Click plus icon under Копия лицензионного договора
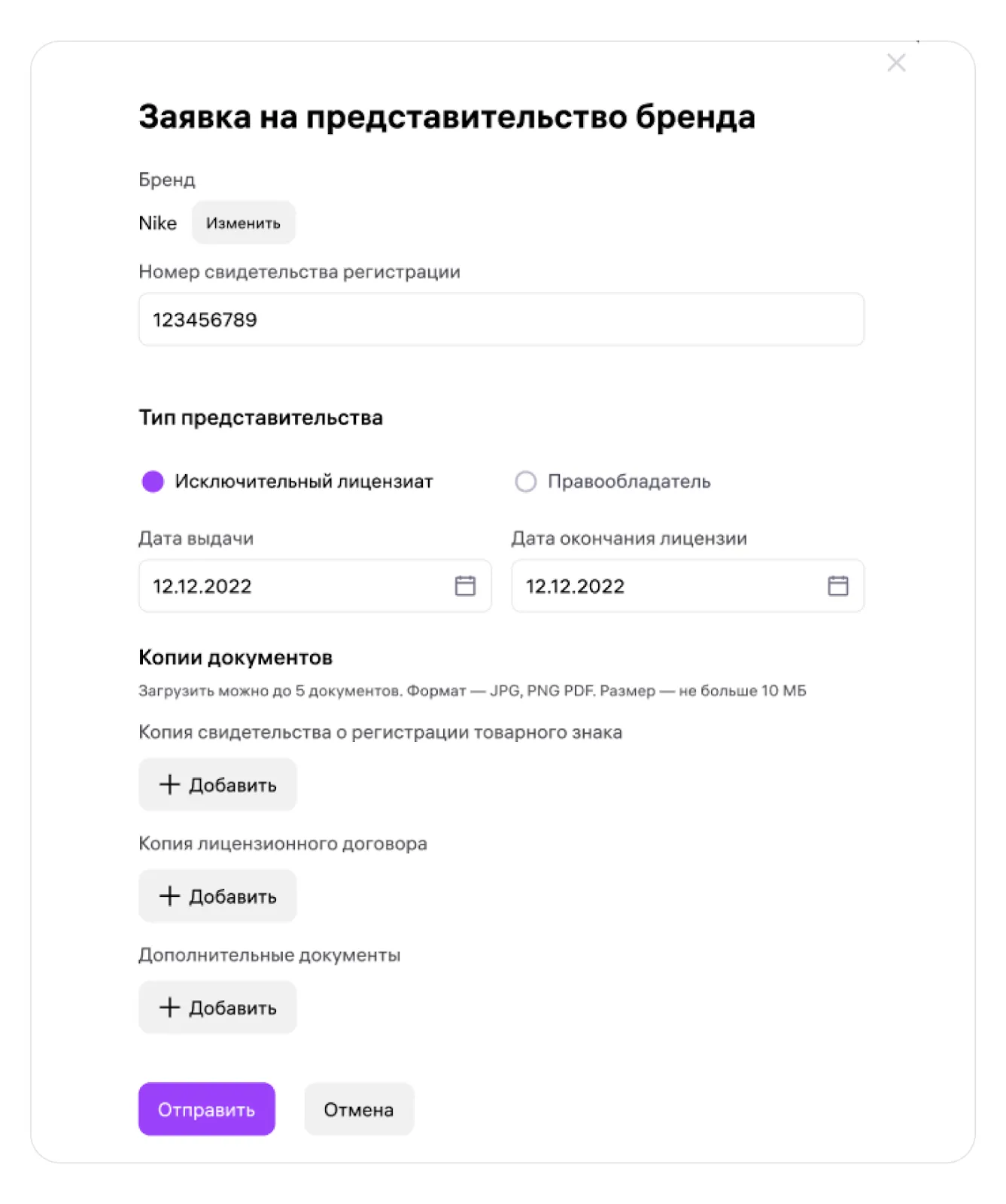Screen dimensions: 1006x1204 (169, 895)
